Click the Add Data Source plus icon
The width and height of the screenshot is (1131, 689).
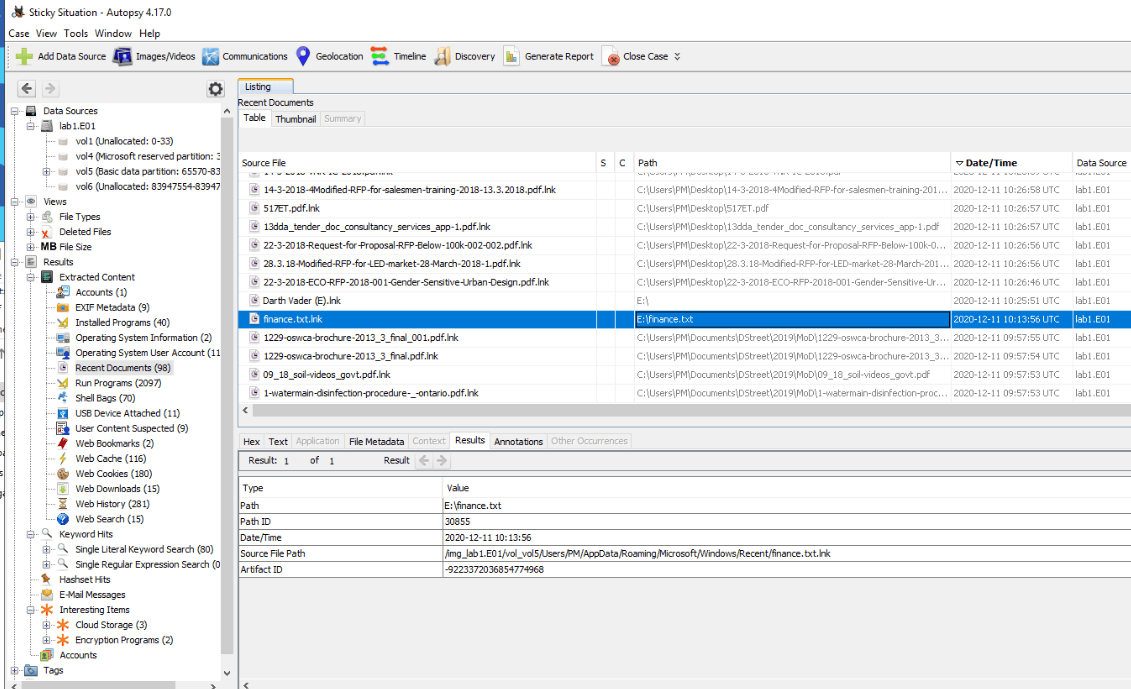tap(24, 56)
